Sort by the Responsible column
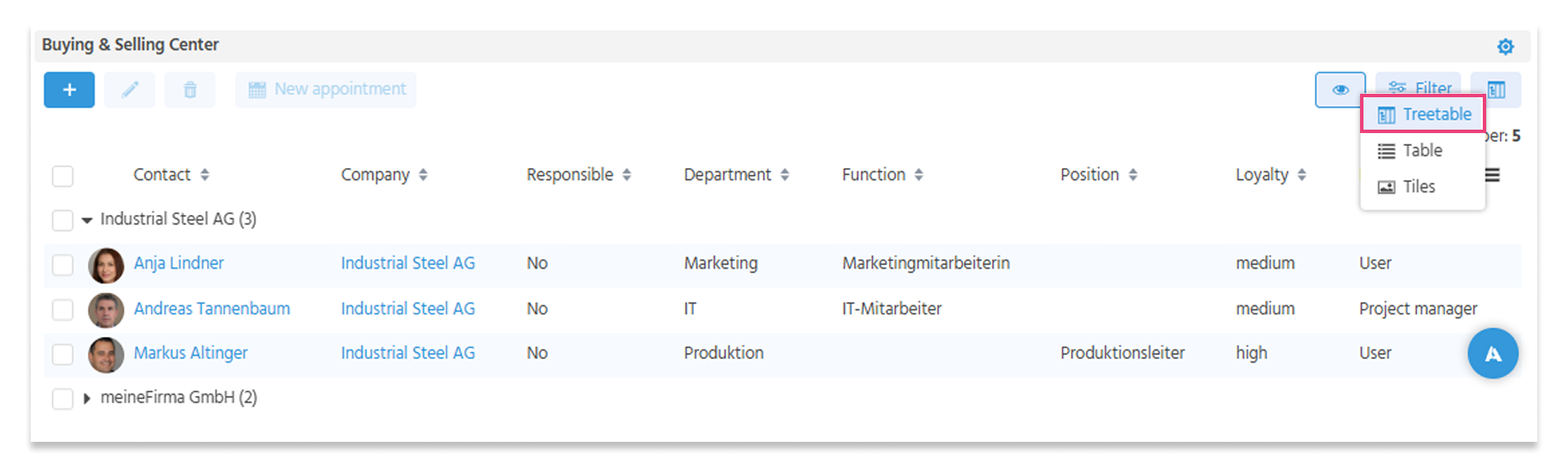The width and height of the screenshot is (1568, 464). pyautogui.click(x=579, y=175)
